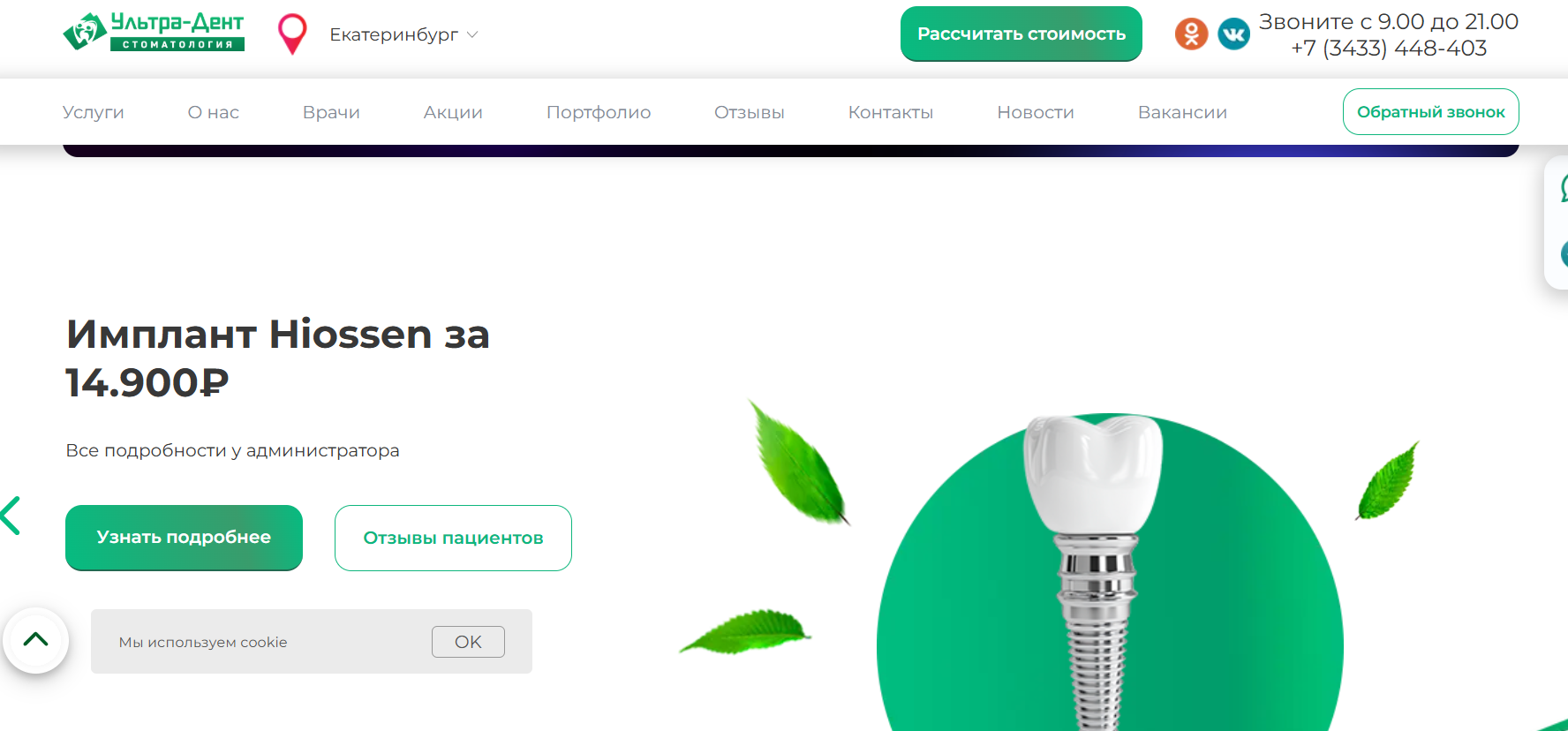The height and width of the screenshot is (731, 1568).
Task: Click the Узнать подробнее button
Action: (x=184, y=538)
